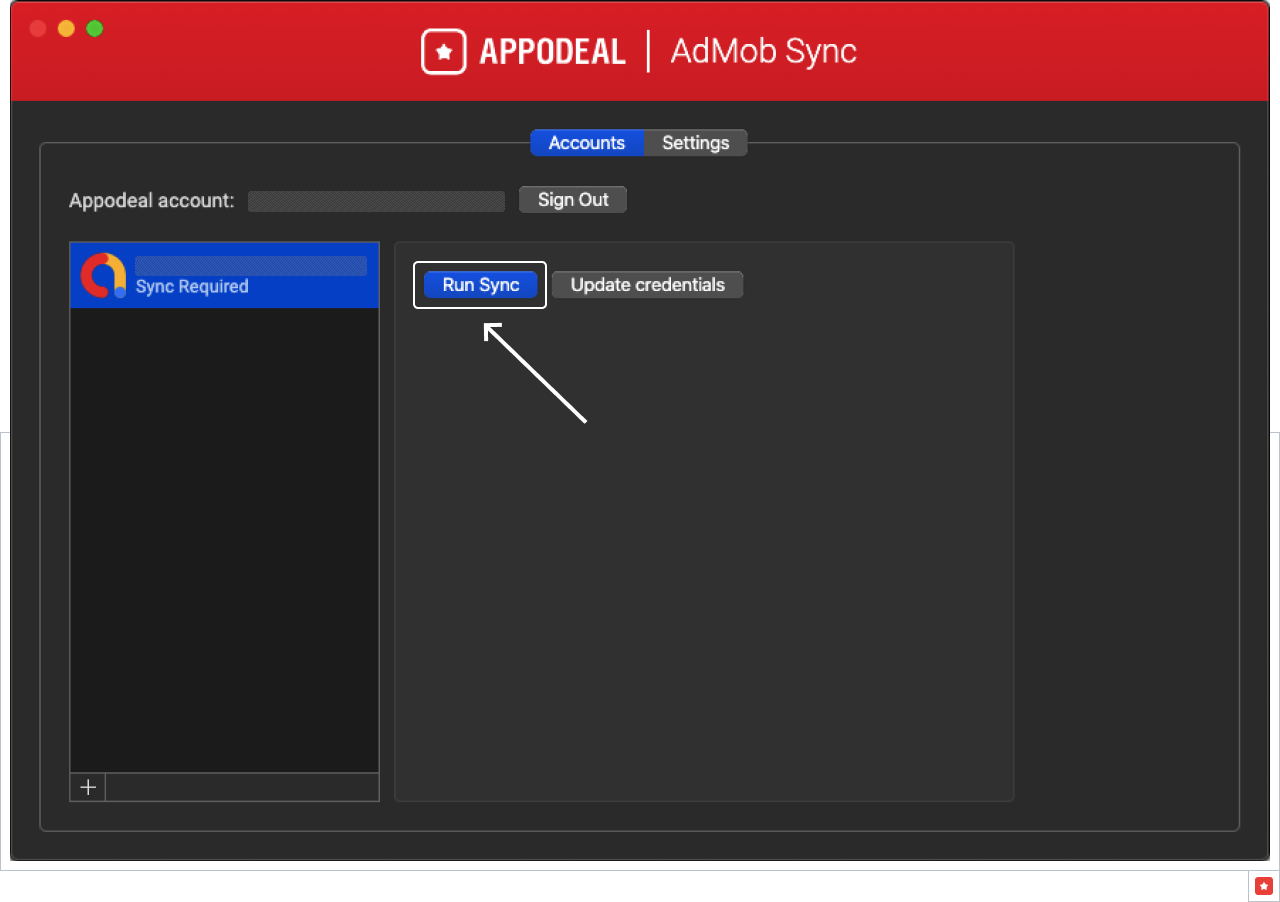This screenshot has width=1280, height=902.
Task: Switch to the Accounts tab
Action: click(587, 142)
